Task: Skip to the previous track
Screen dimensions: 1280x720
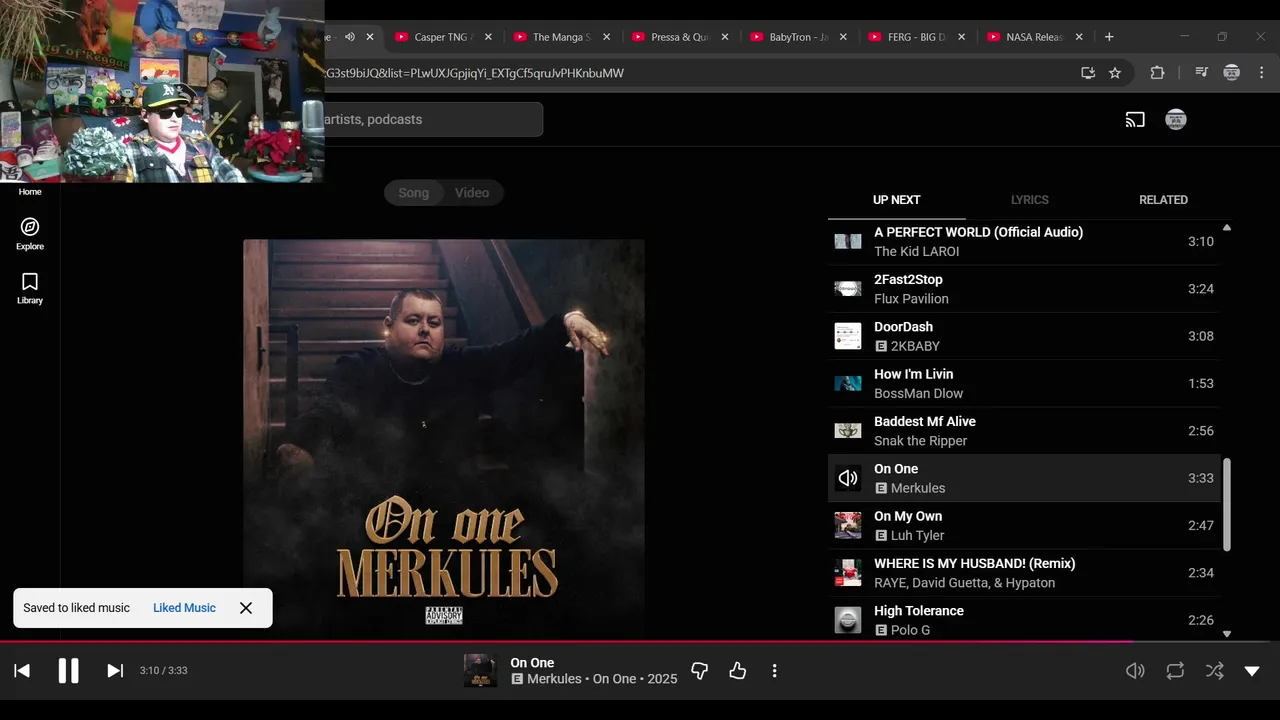Action: (22, 671)
